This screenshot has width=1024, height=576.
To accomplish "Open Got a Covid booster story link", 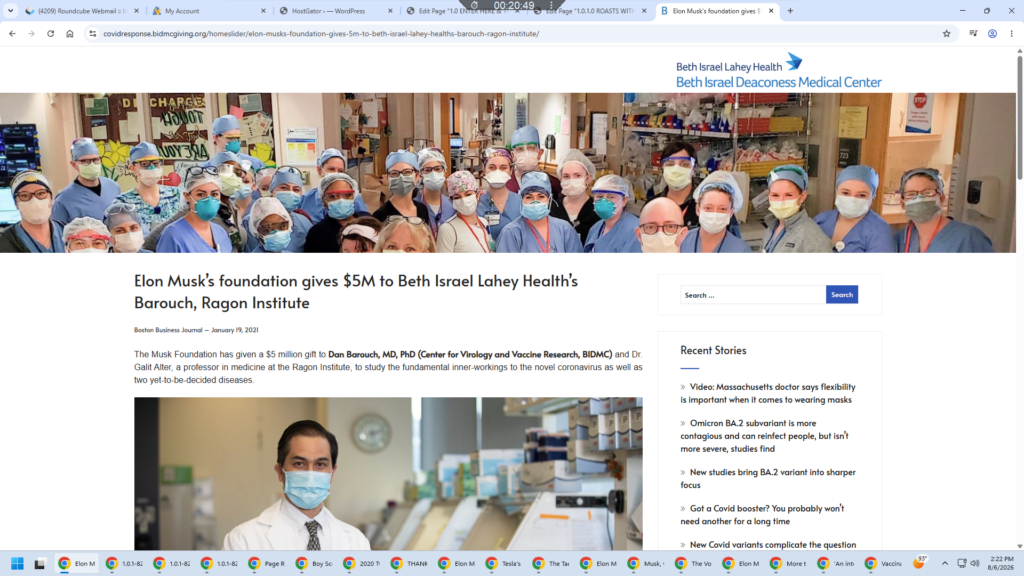I will [x=762, y=515].
